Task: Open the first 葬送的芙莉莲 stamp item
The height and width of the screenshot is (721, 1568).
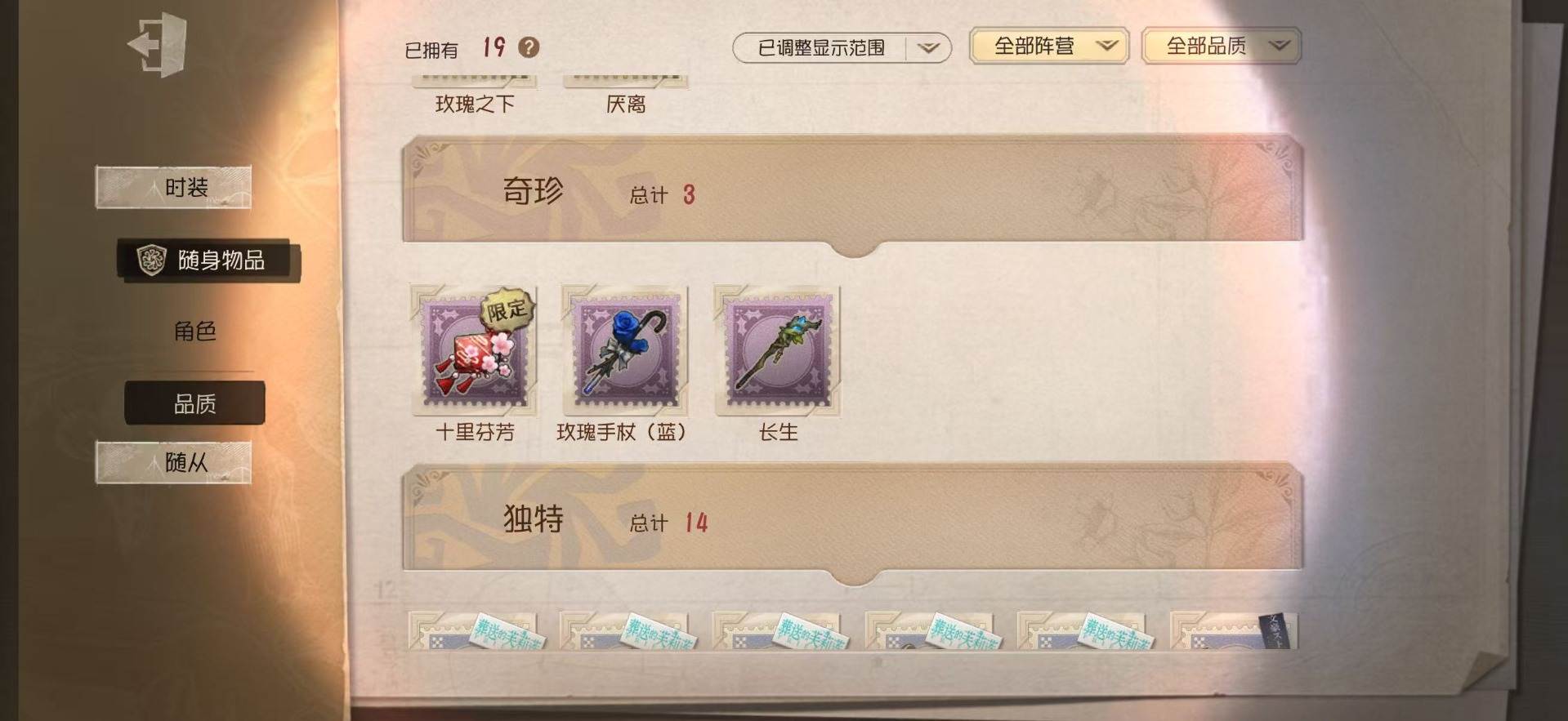Action: point(474,631)
